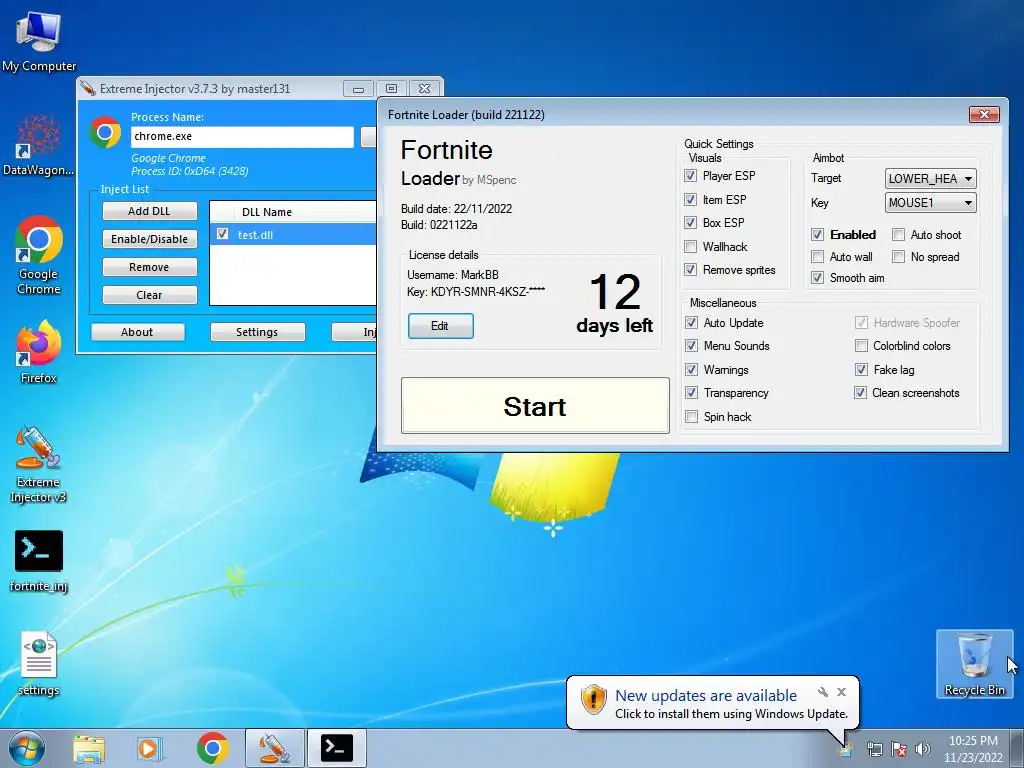Toggle the Transparency checkbox
1024x768 pixels.
point(691,392)
